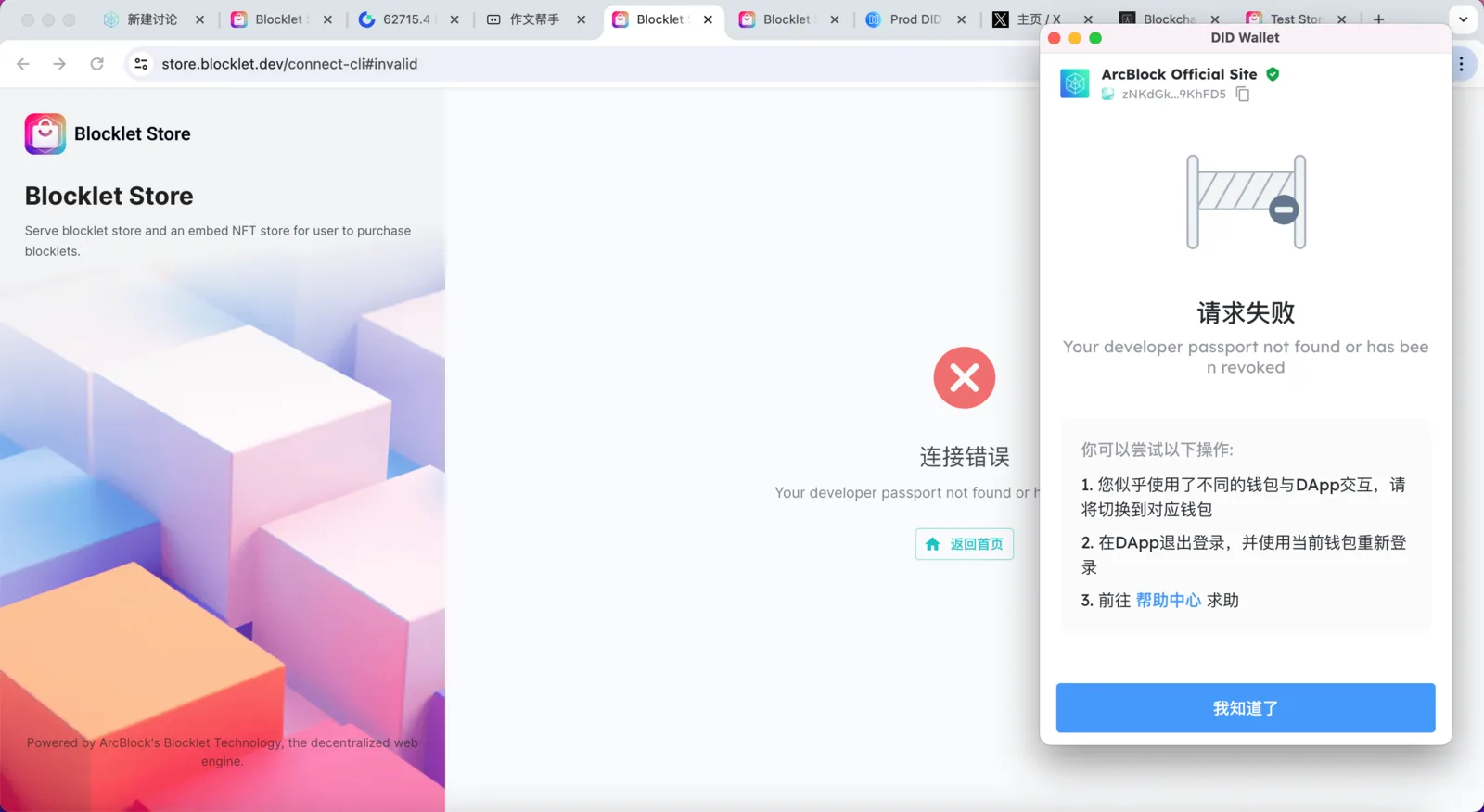Click suggestion 2 about 退出登录
The width and height of the screenshot is (1484, 812).
coord(1244,554)
